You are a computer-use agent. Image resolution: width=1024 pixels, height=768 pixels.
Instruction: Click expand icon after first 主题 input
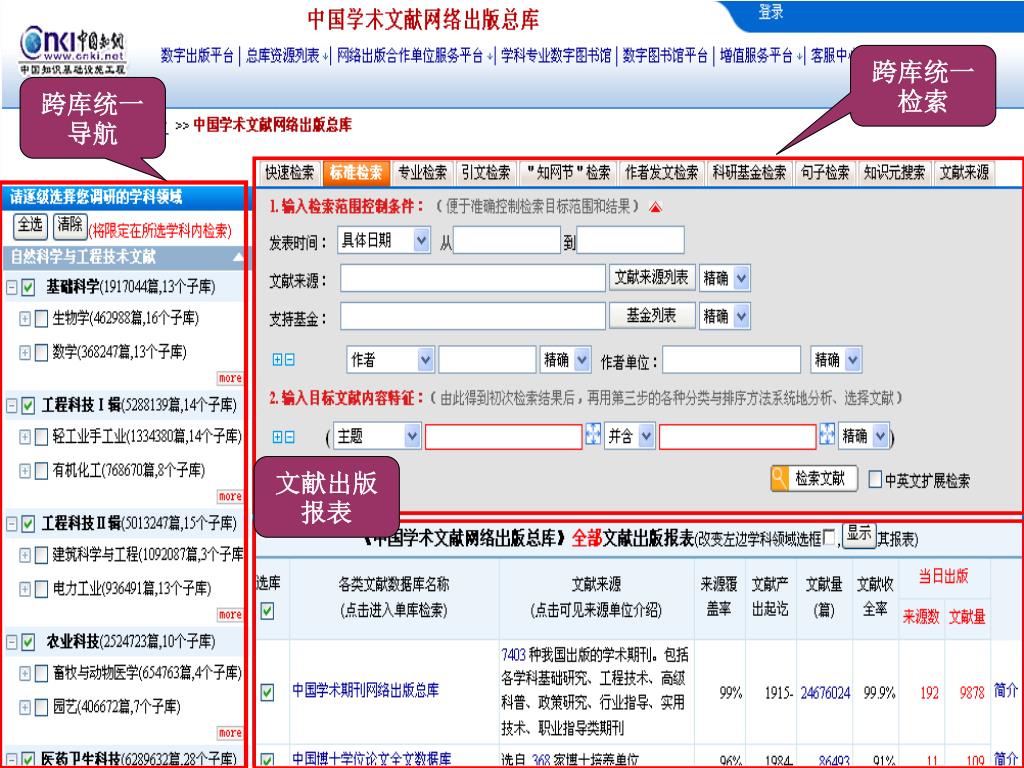[x=592, y=434]
